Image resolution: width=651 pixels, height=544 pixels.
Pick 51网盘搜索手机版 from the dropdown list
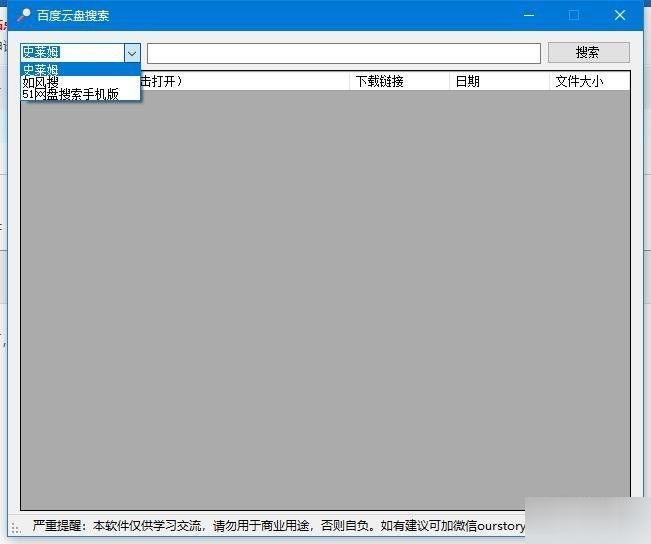(81, 94)
